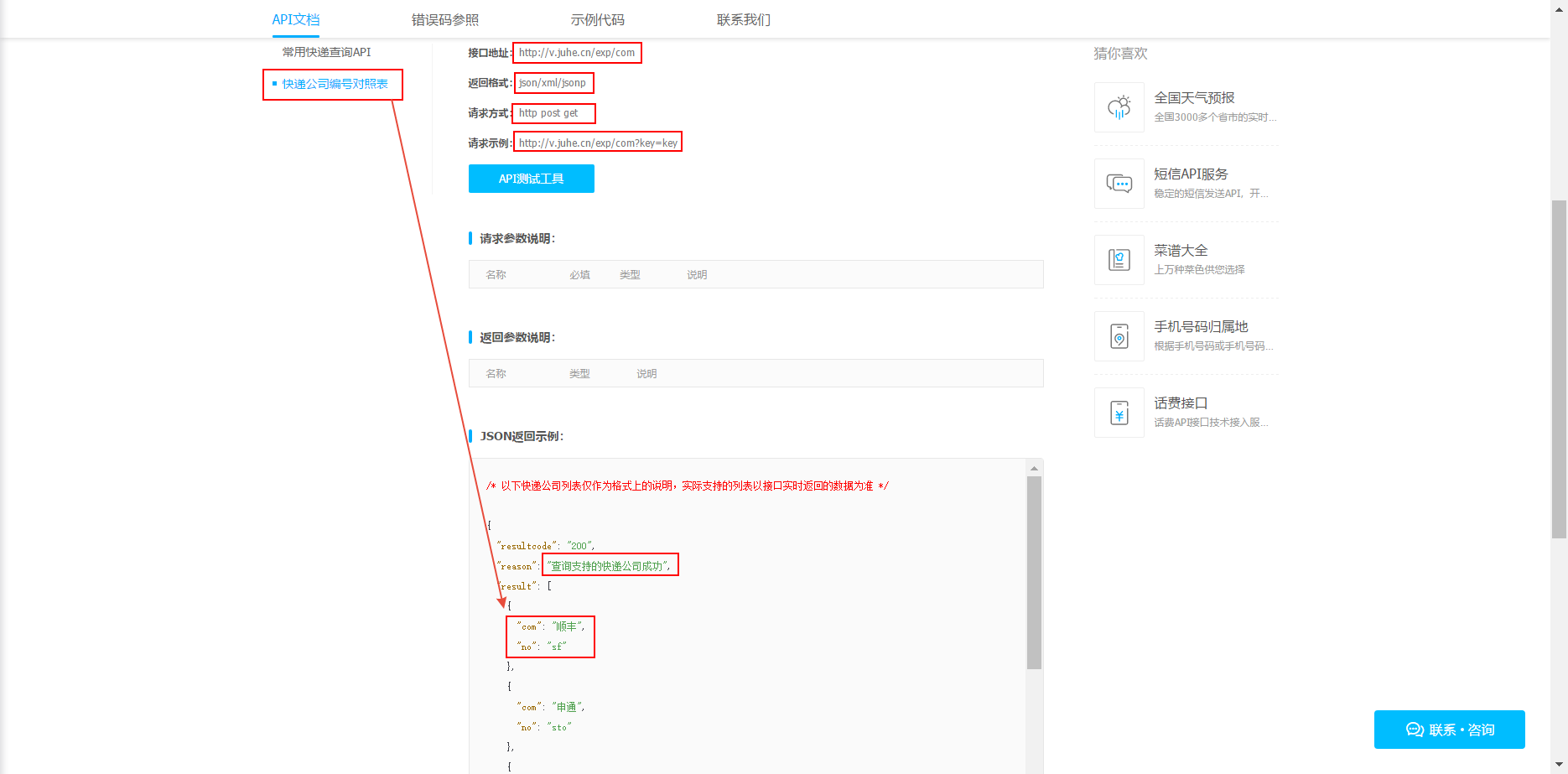Click the "no": "sto" line

(544, 727)
